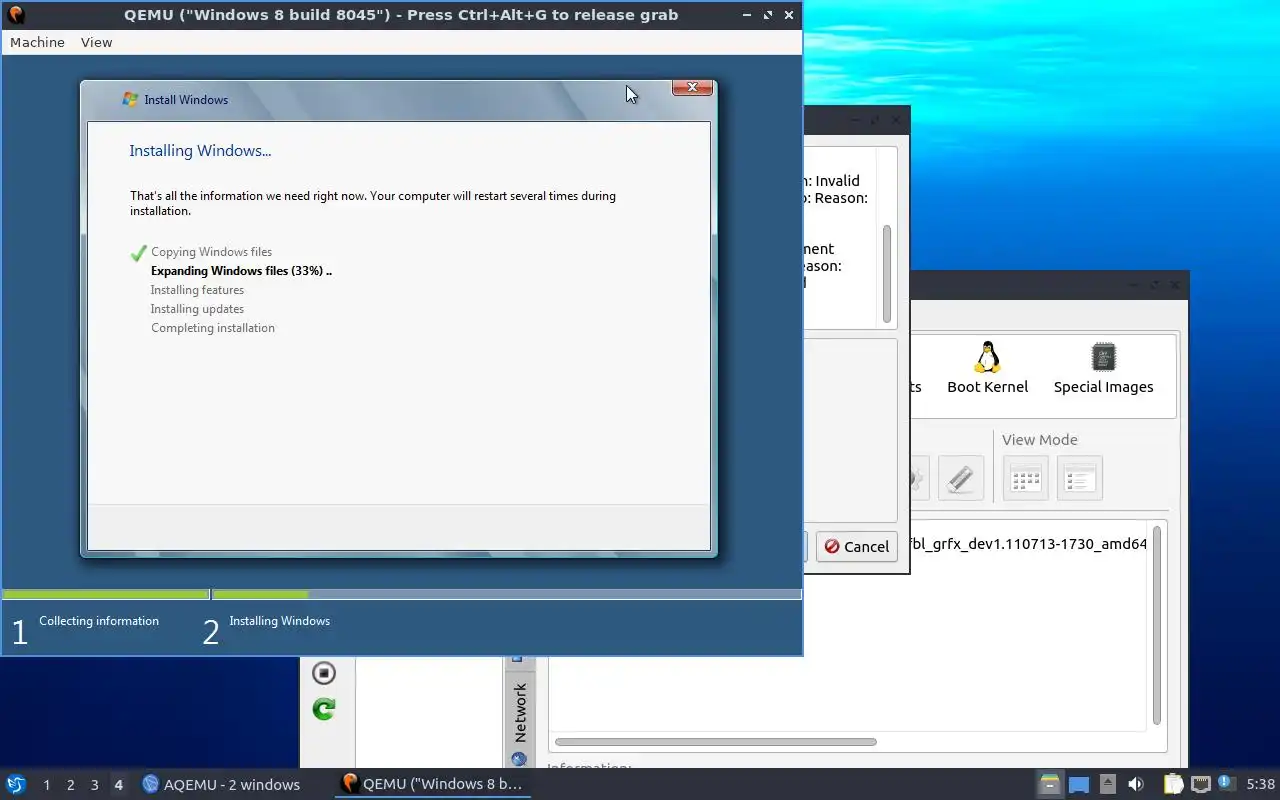Click the setup progress bar at the bottom
1280x800 pixels.
[x=402, y=594]
